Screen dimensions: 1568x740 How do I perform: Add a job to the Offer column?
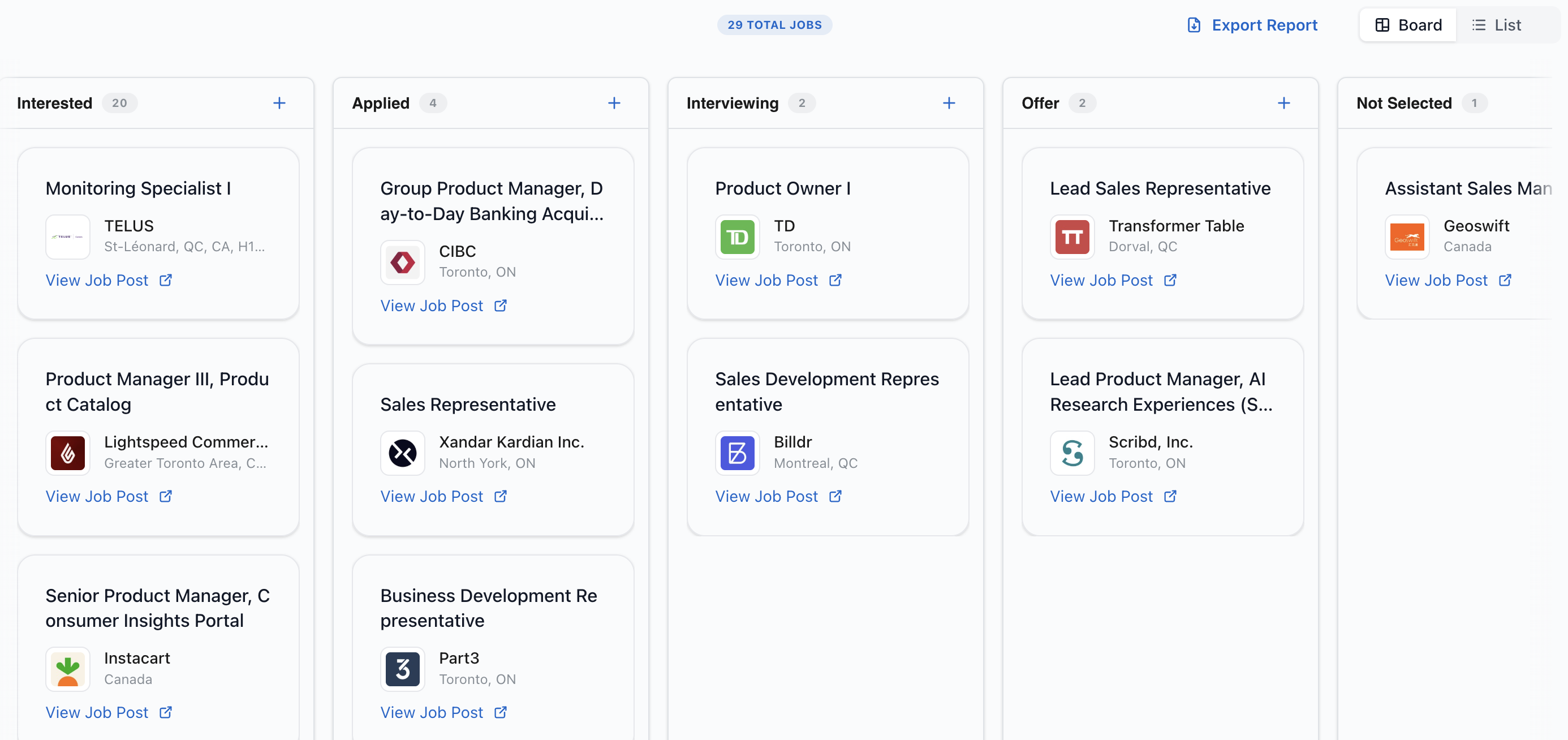pos(1283,102)
